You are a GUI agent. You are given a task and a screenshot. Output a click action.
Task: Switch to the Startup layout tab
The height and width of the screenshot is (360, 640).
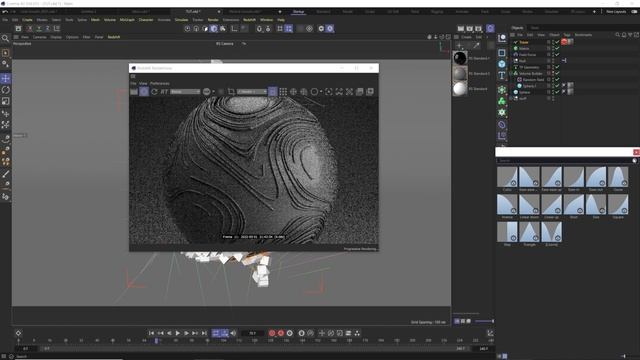[x=298, y=12]
